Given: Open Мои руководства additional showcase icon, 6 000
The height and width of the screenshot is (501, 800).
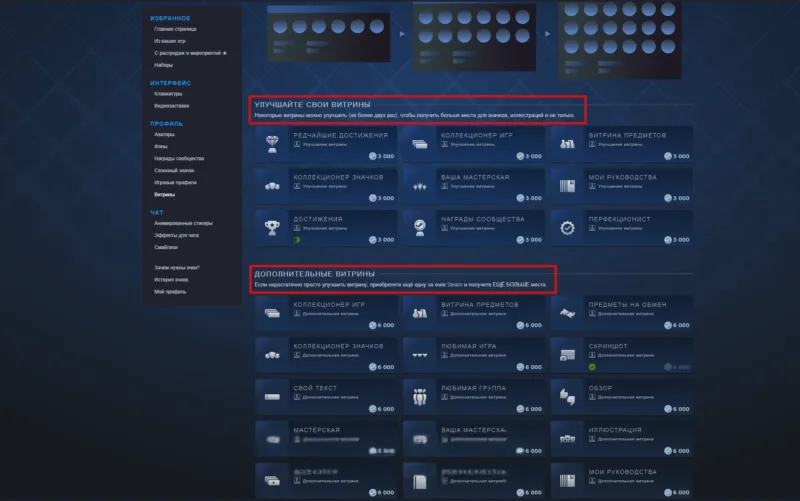Looking at the screenshot, I should (x=567, y=481).
